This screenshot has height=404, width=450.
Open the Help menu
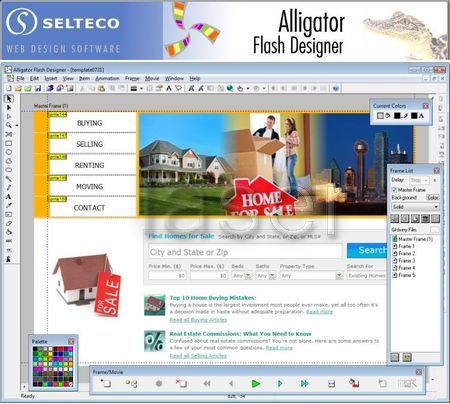195,79
